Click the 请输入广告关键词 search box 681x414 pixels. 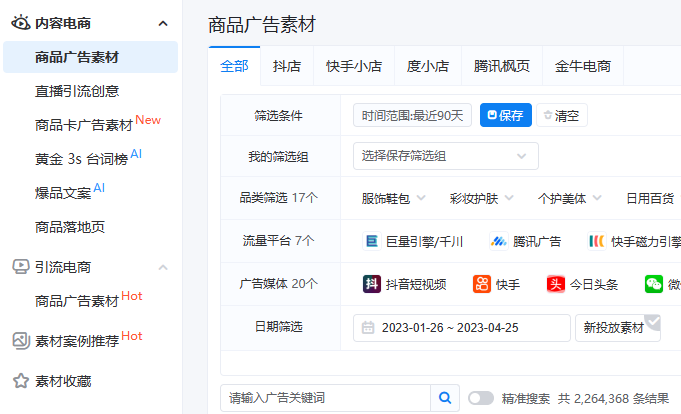(325, 398)
